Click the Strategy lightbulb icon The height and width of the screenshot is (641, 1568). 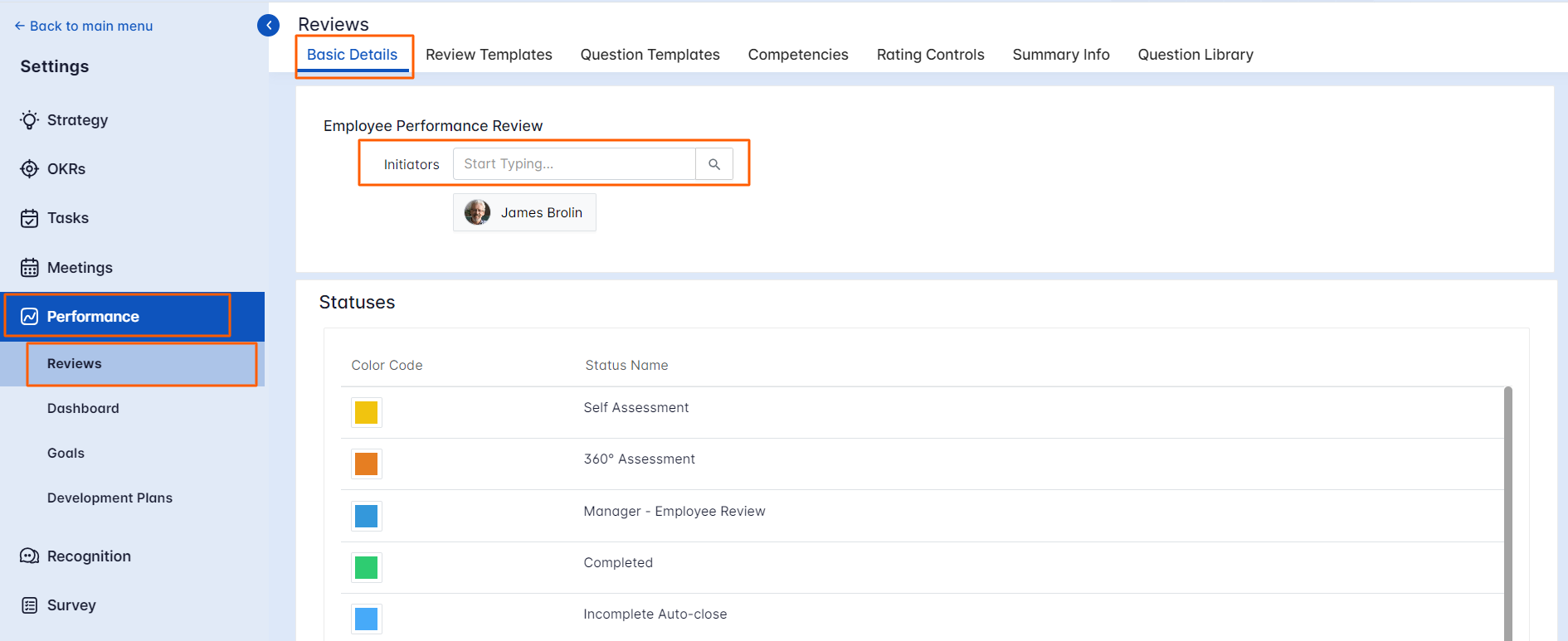30,120
